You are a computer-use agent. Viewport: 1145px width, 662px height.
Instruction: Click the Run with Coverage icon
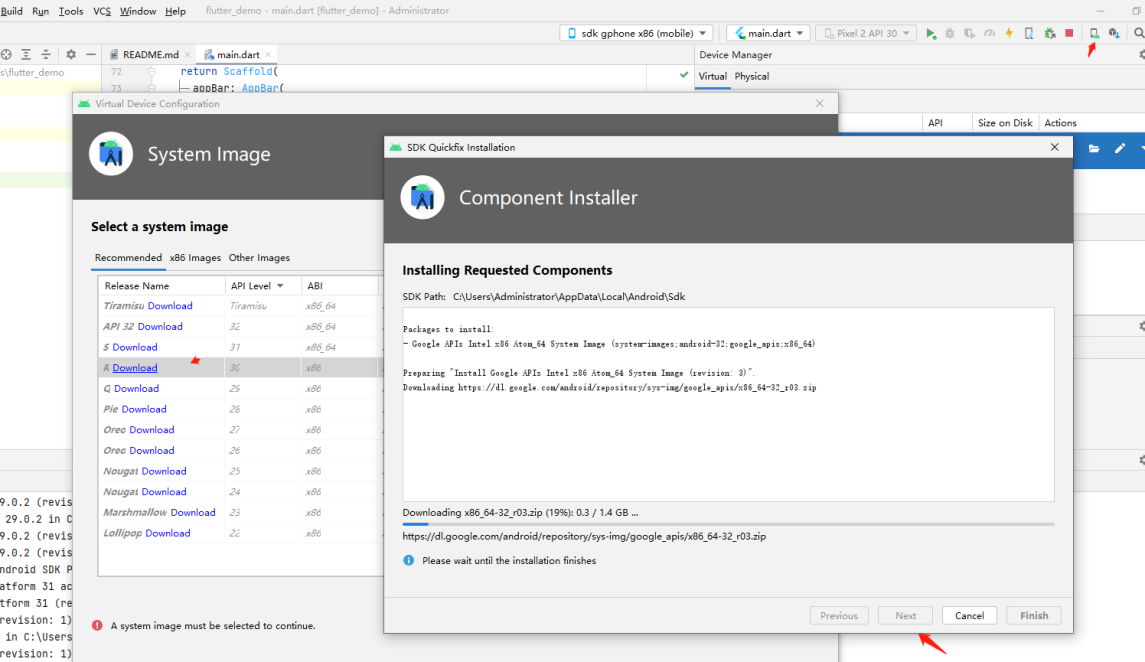tap(970, 34)
